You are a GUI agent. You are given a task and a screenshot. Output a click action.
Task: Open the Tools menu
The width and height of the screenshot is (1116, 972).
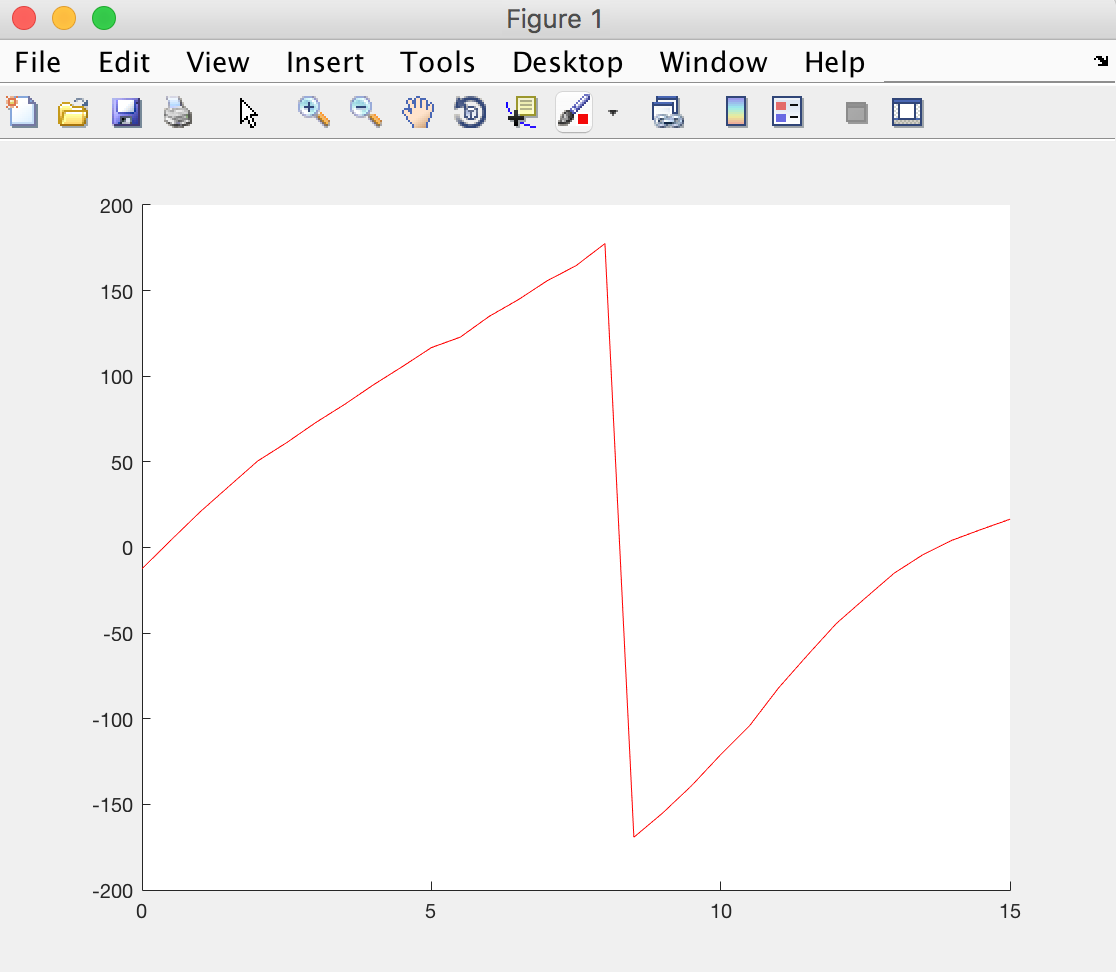click(x=437, y=62)
